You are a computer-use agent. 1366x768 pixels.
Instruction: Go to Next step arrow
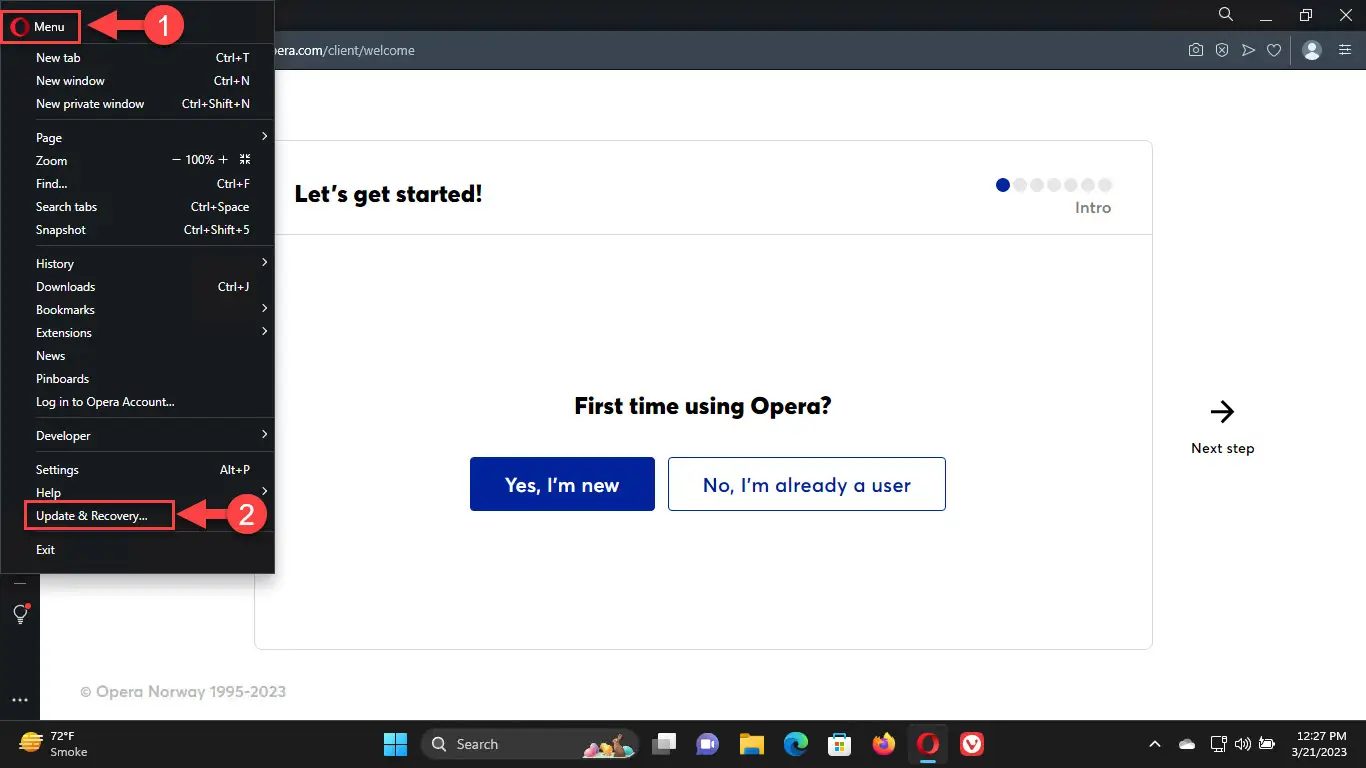point(1222,411)
